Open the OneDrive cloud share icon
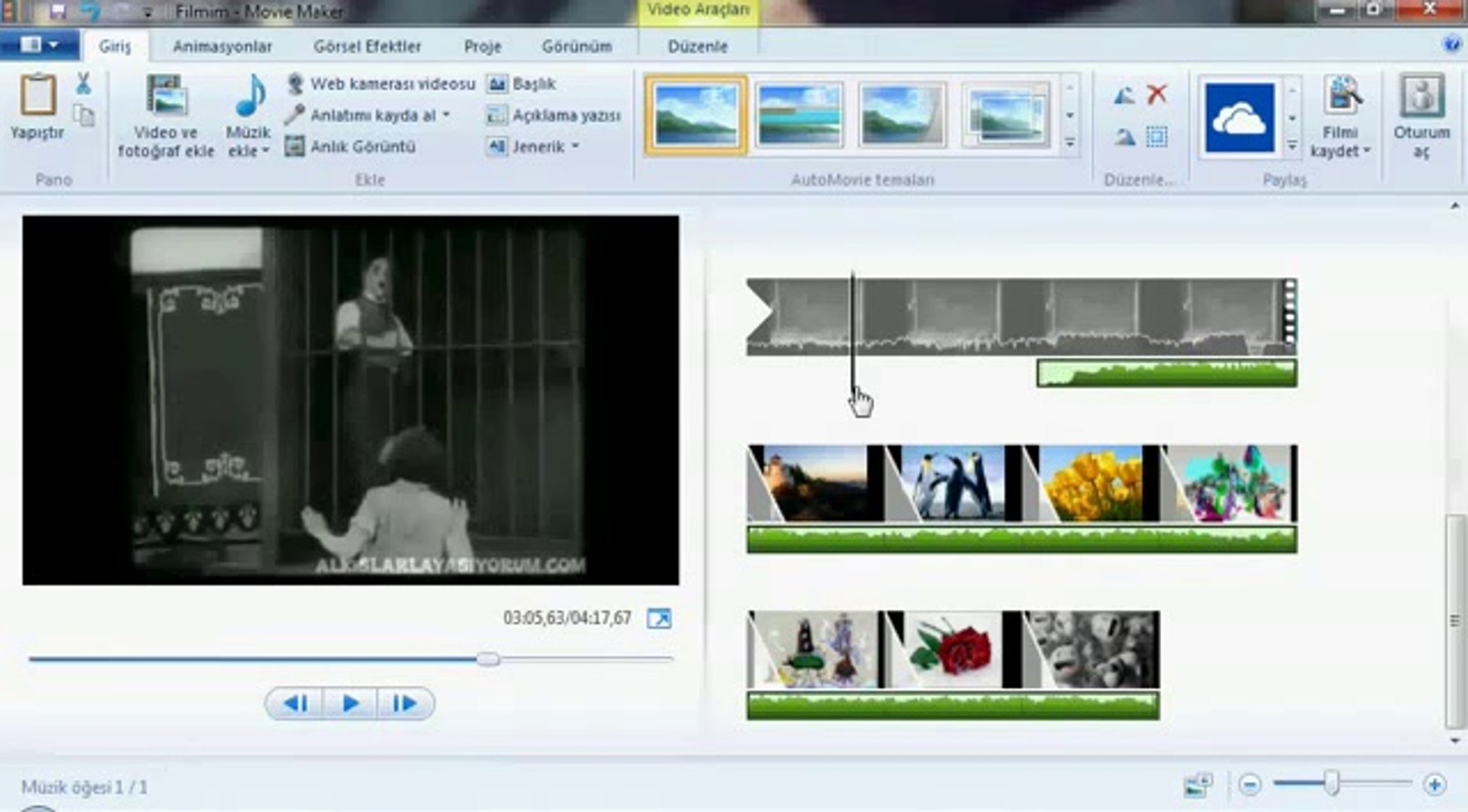This screenshot has height=812, width=1468. pos(1239,117)
